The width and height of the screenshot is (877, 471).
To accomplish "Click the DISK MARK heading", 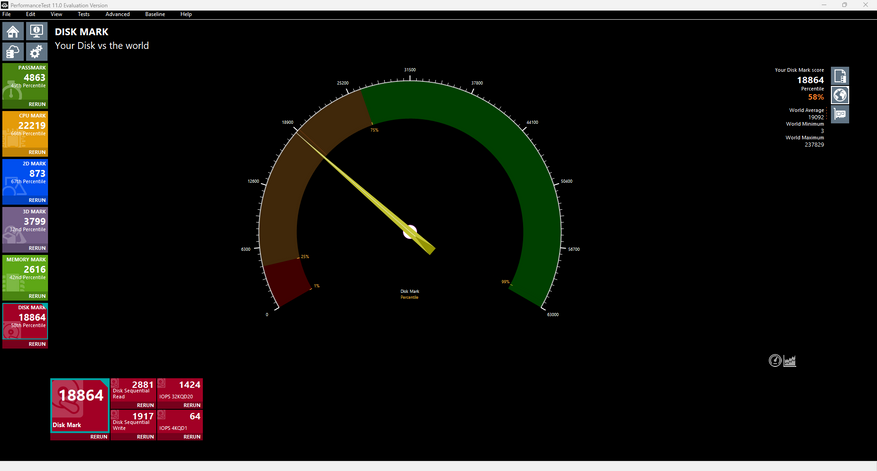I will point(82,32).
